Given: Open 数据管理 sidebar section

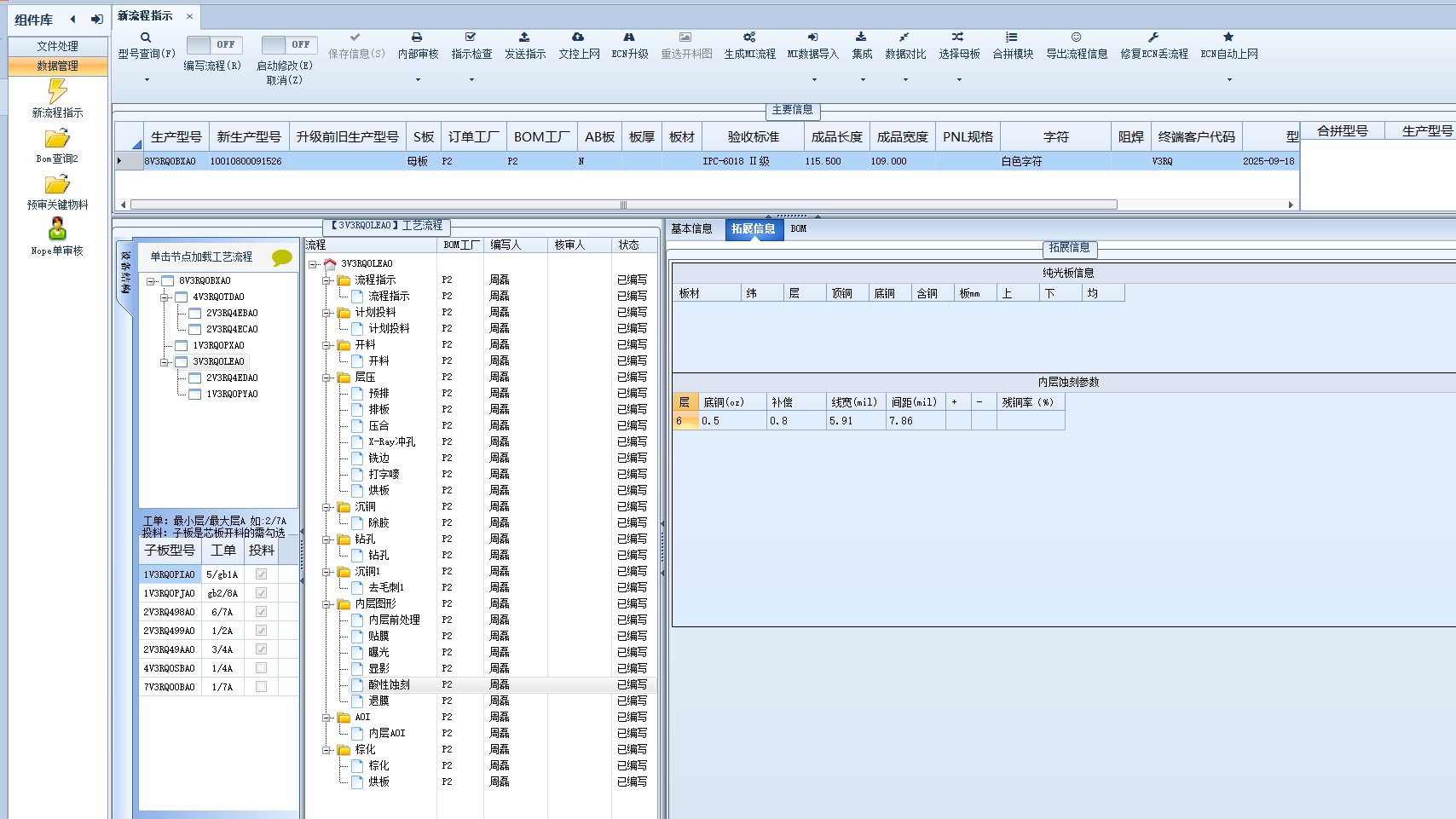Looking at the screenshot, I should [x=58, y=66].
